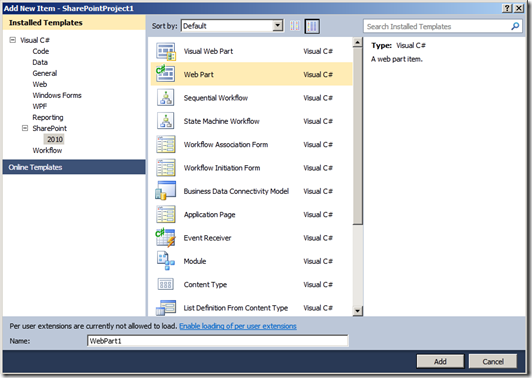Select the Web category
This screenshot has height=378, width=532.
pos(40,84)
